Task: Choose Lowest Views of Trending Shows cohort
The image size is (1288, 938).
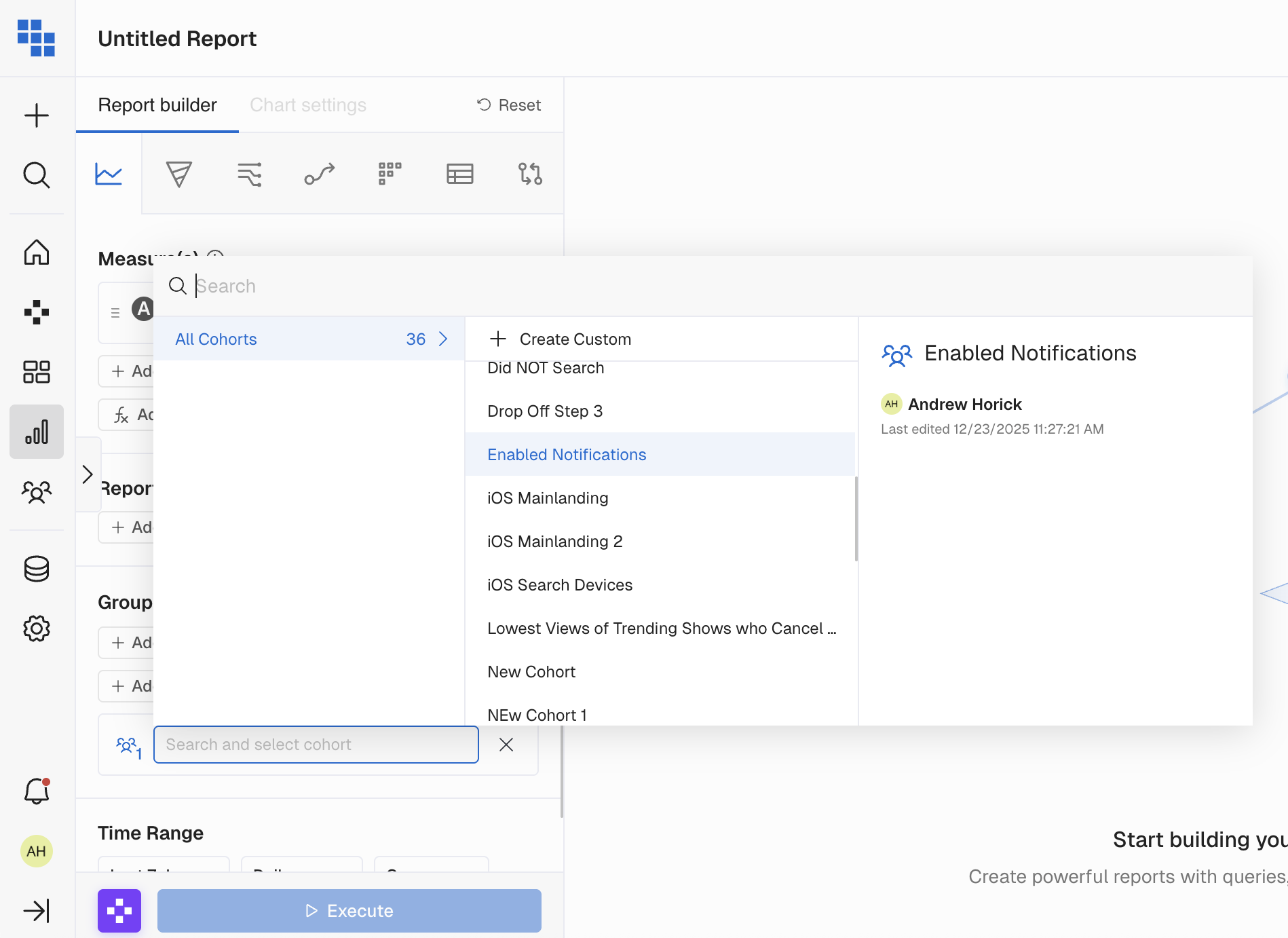Action: (660, 629)
